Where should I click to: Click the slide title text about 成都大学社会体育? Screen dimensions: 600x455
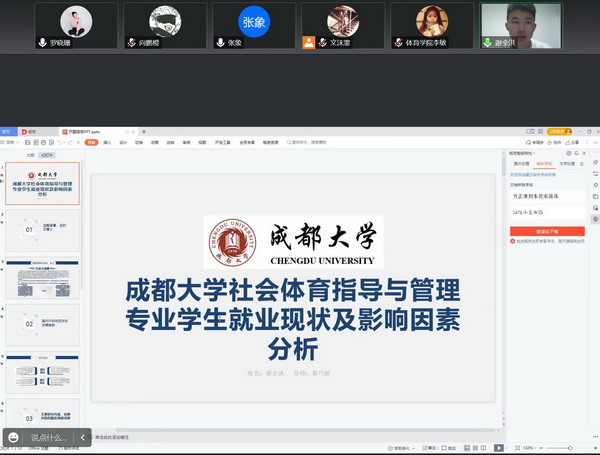point(293,320)
